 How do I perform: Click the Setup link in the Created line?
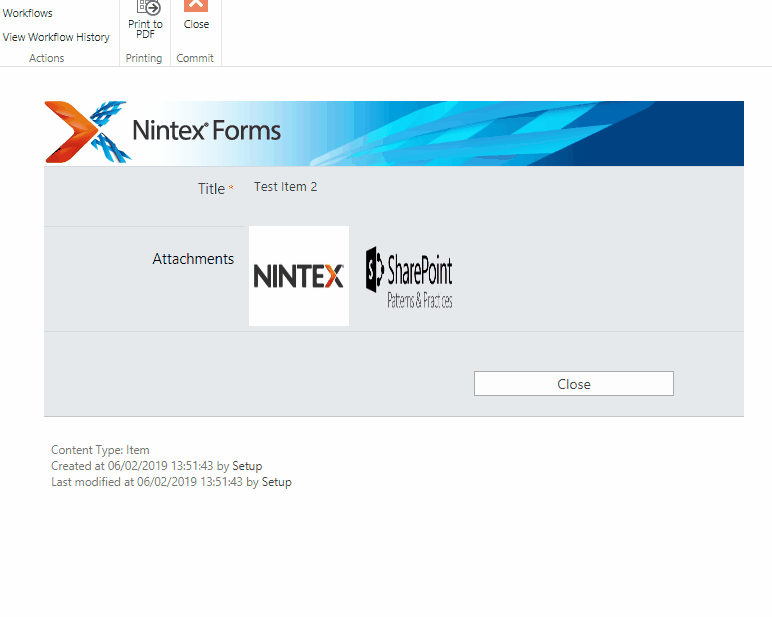click(x=247, y=466)
